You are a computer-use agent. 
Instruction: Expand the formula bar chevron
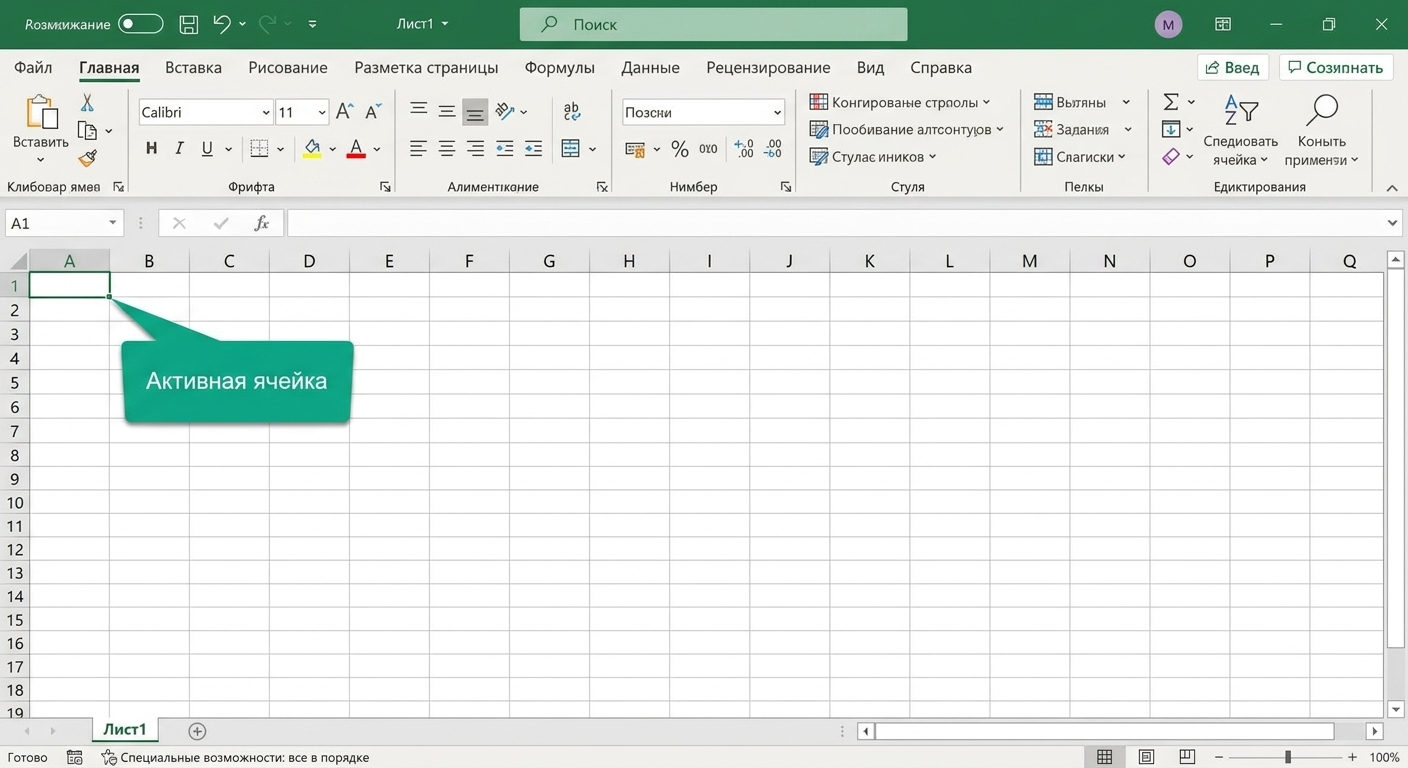(x=1392, y=223)
